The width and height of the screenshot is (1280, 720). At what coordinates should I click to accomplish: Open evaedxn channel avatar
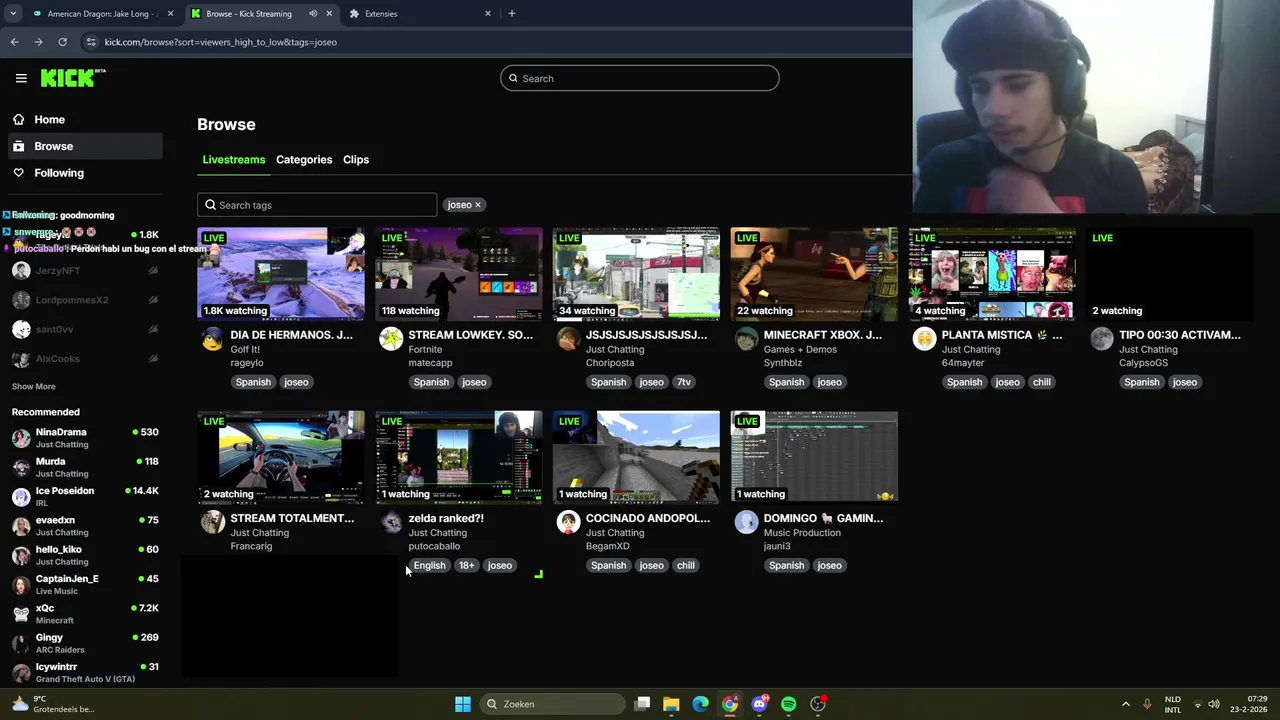pyautogui.click(x=21, y=526)
